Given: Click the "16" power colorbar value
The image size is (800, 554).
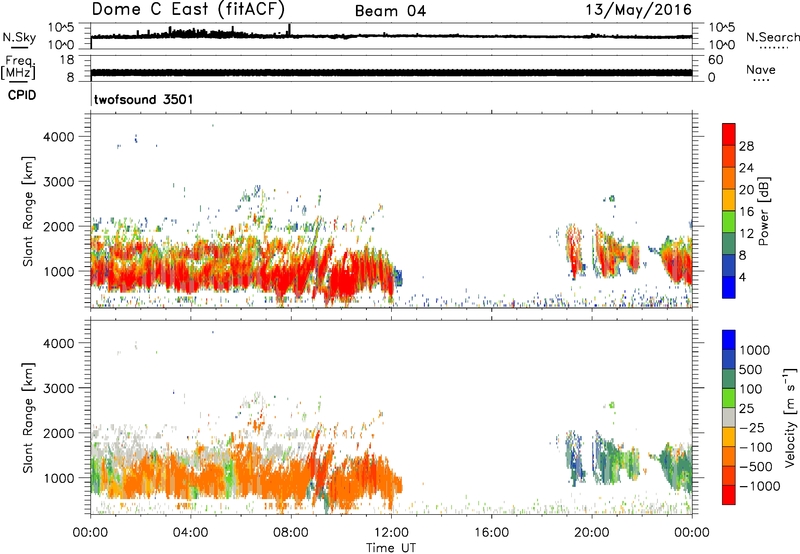Looking at the screenshot, I should click(746, 212).
